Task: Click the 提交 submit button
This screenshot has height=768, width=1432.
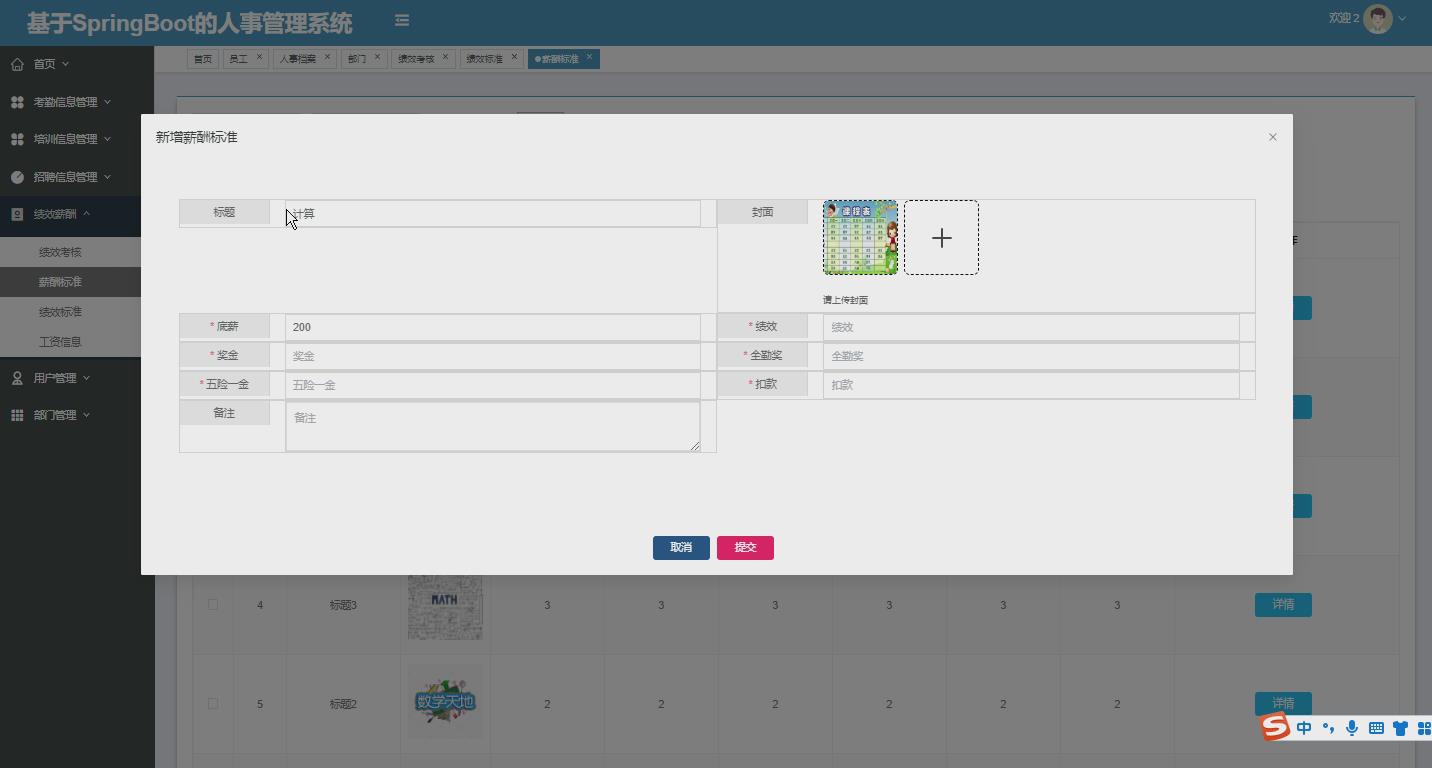Action: click(745, 547)
